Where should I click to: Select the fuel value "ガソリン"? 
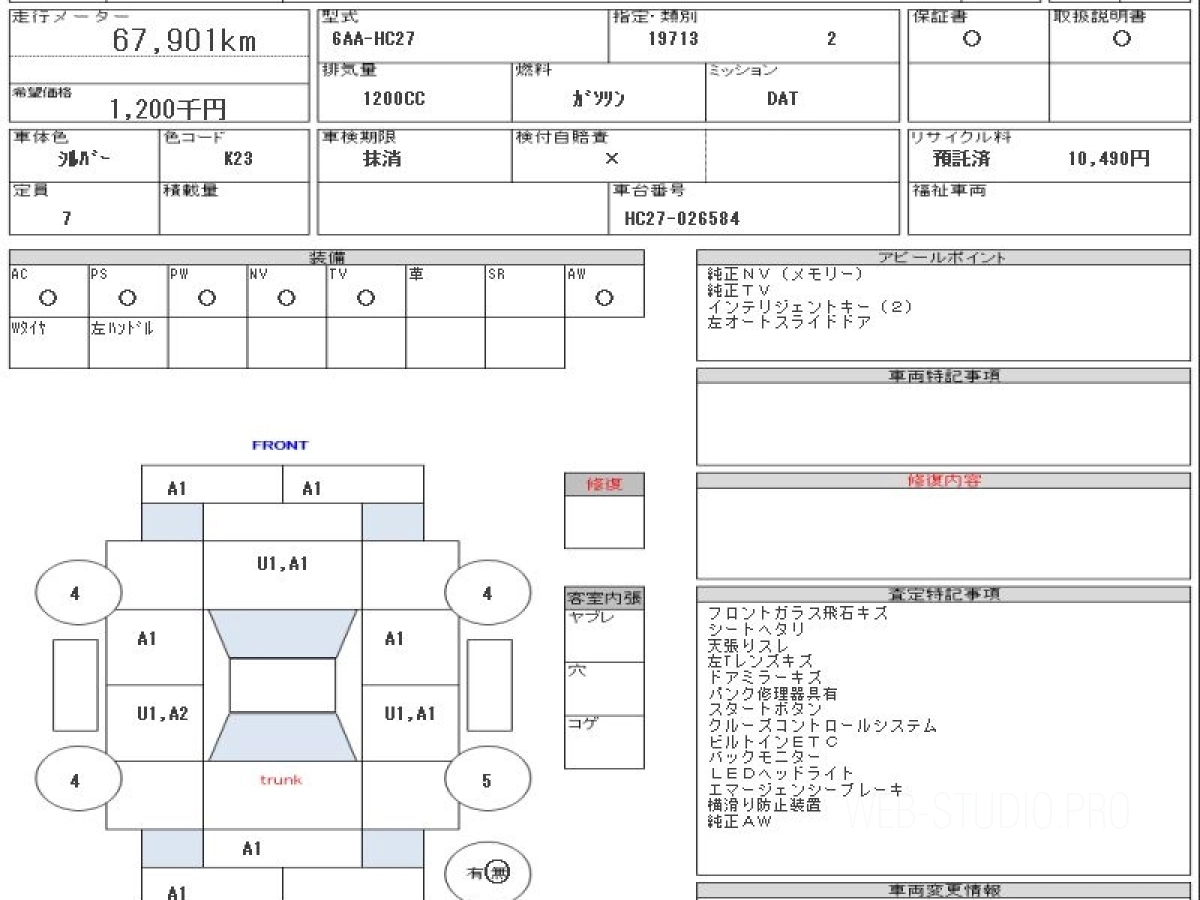pos(598,99)
